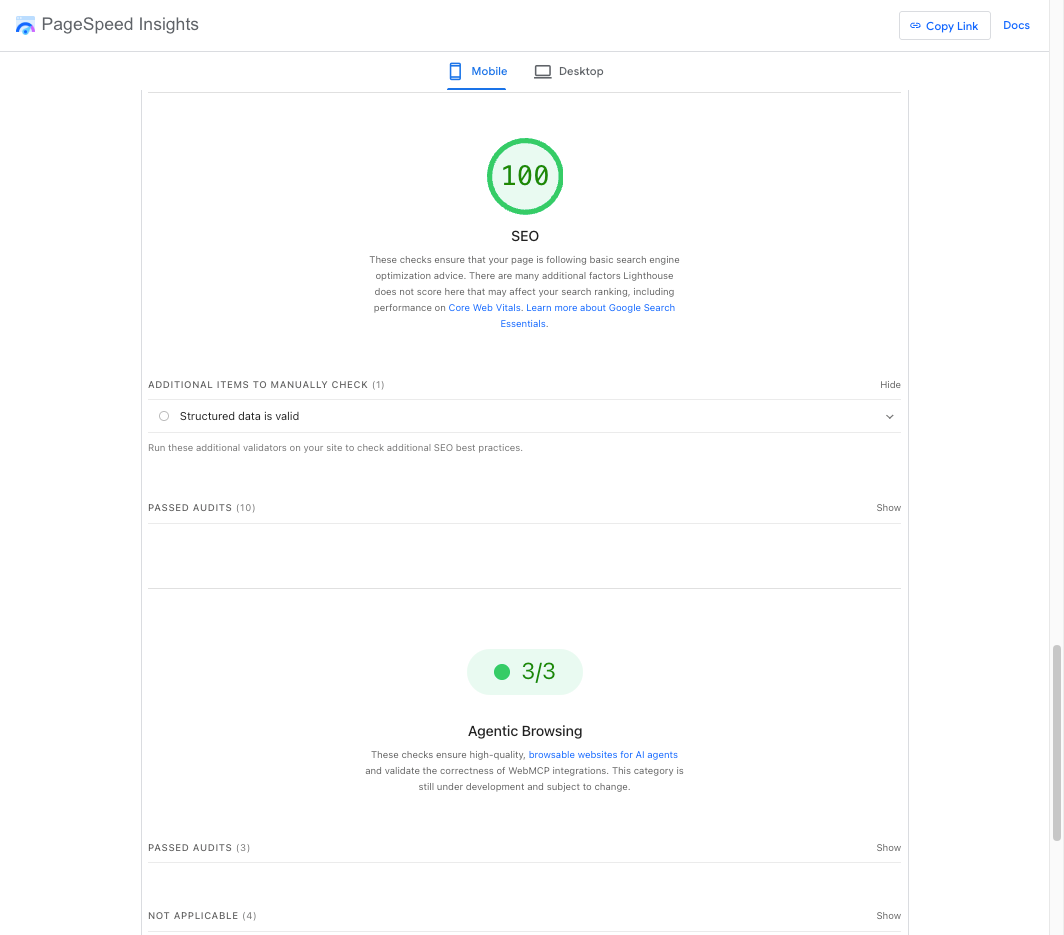Hide additional items to manually check
This screenshot has width=1064, height=935.
[890, 385]
